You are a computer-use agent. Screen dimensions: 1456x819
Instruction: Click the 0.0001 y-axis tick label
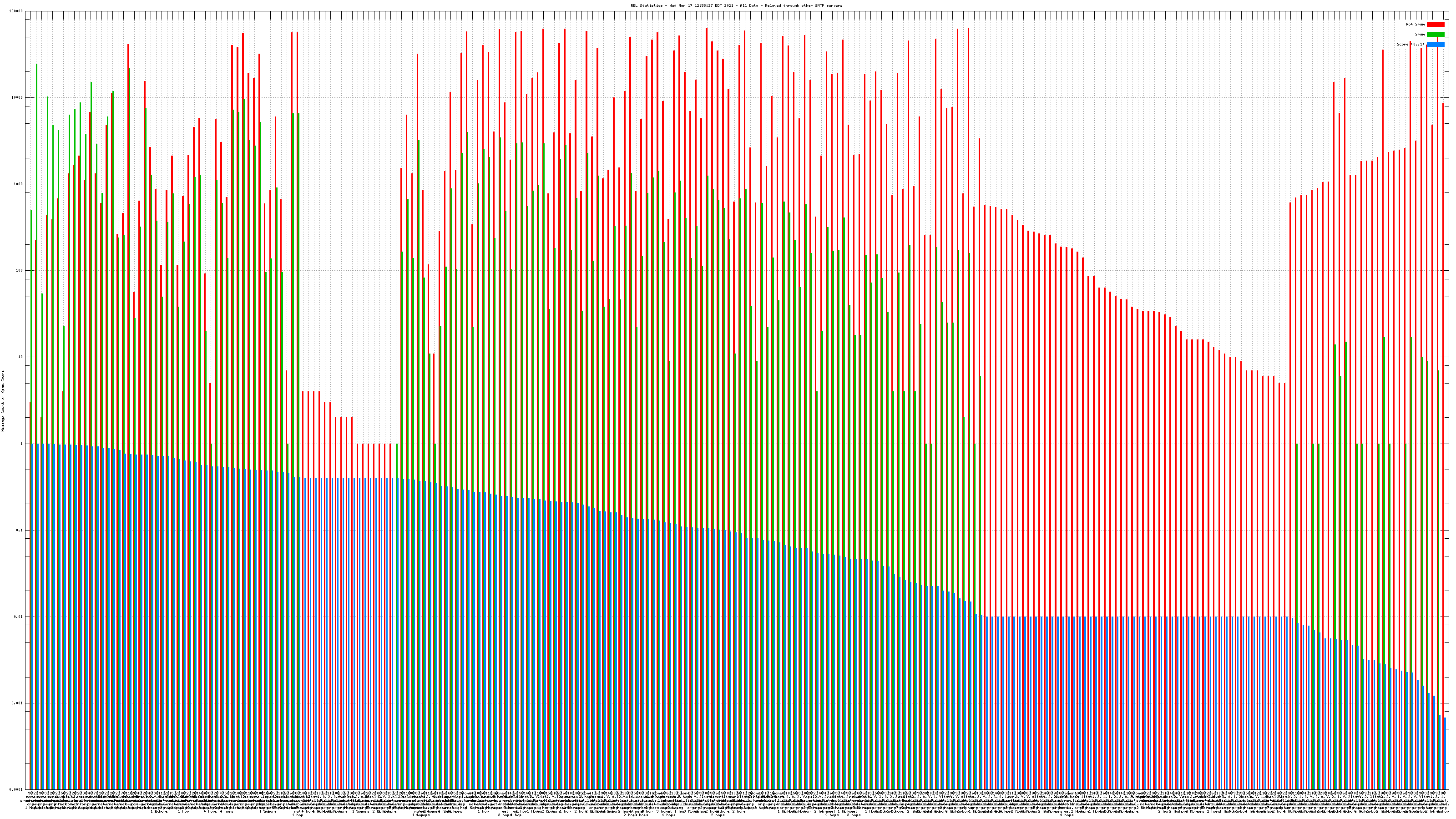[x=17, y=789]
